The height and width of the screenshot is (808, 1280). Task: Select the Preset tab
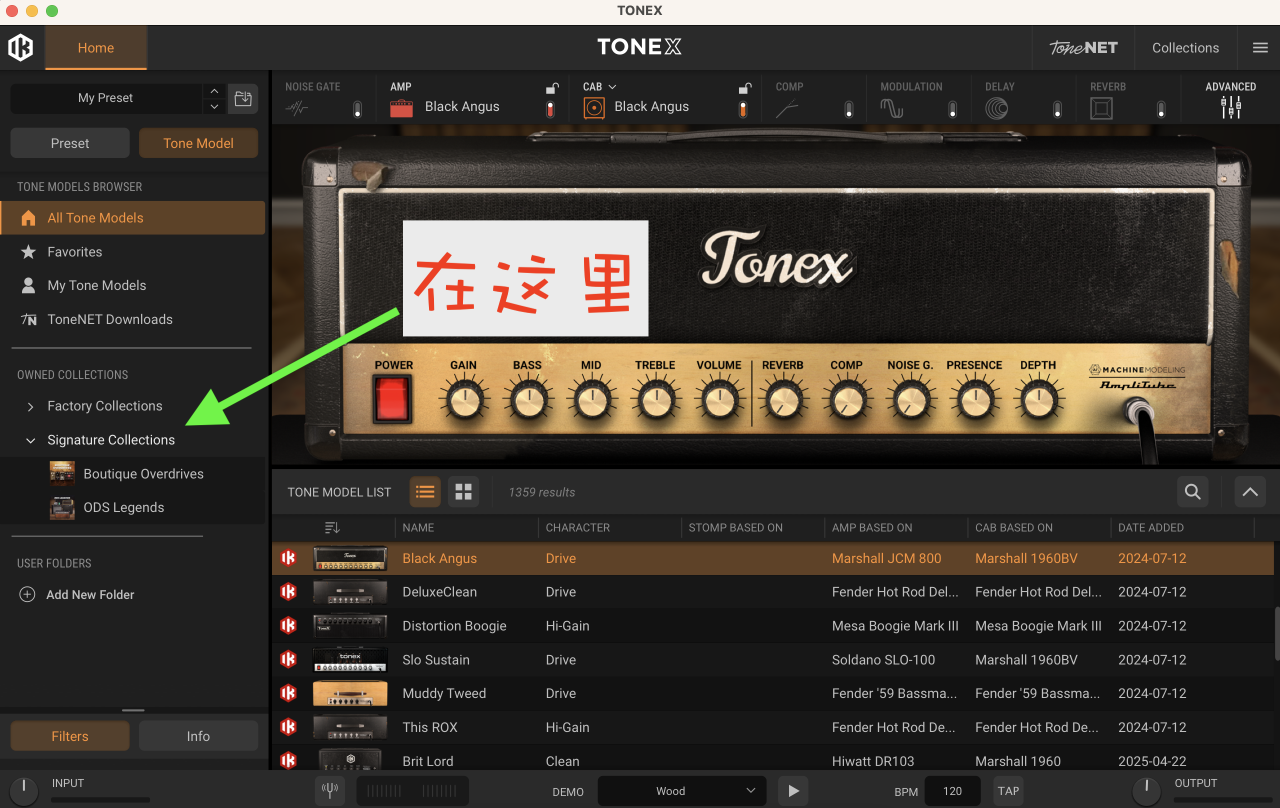[70, 143]
